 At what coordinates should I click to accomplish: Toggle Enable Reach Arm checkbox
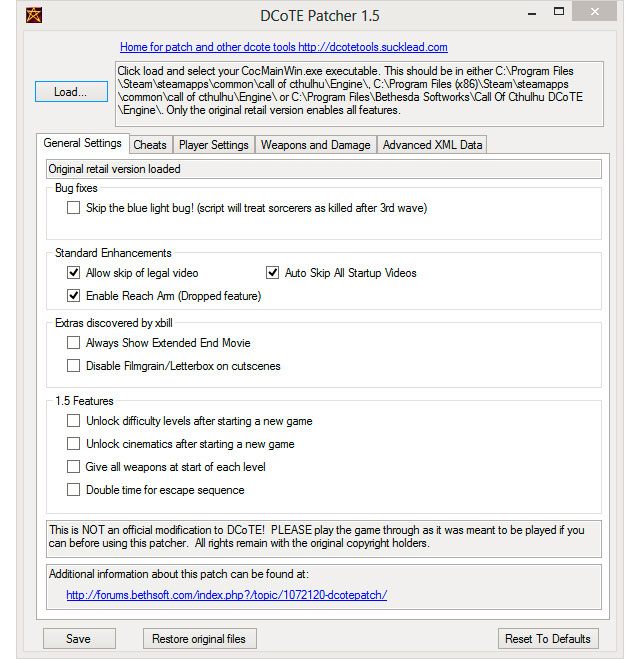coord(74,296)
